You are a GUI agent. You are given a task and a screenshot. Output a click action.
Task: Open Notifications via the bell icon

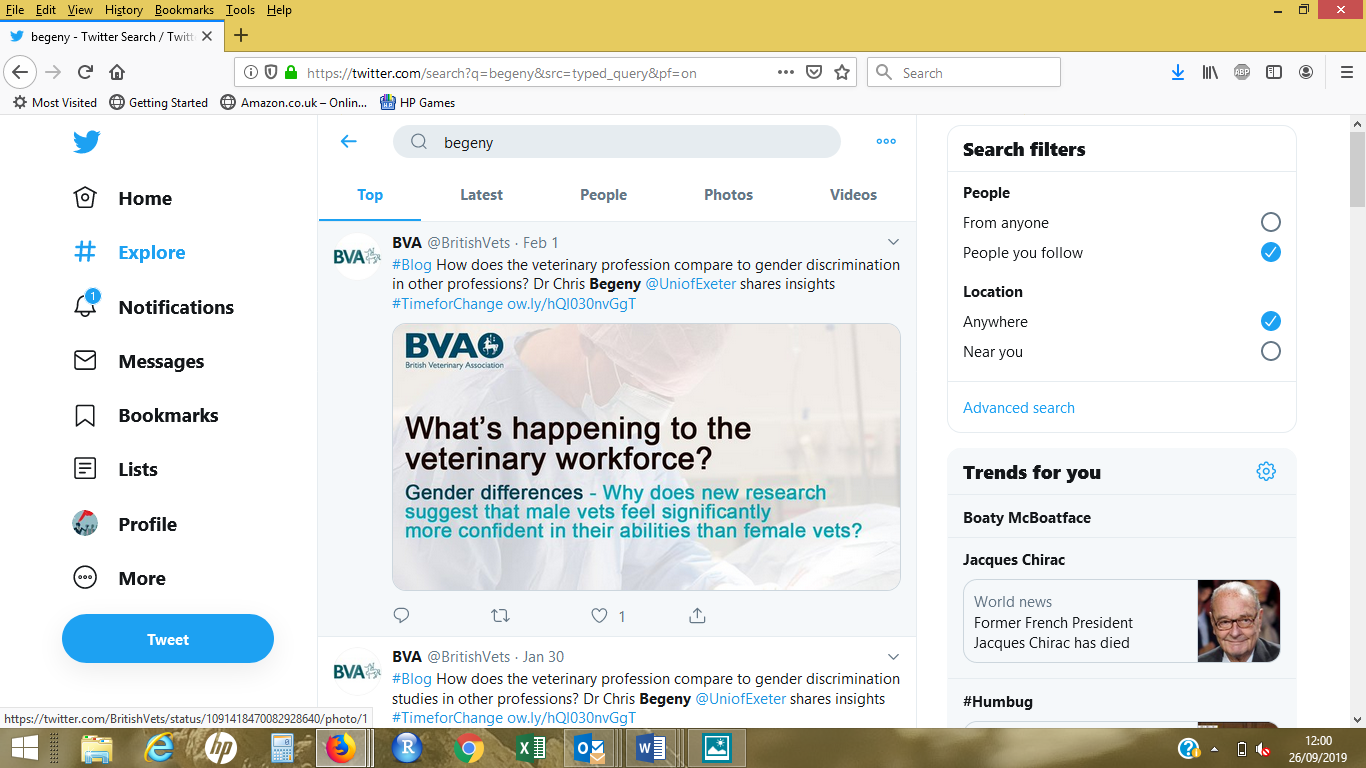click(x=86, y=307)
